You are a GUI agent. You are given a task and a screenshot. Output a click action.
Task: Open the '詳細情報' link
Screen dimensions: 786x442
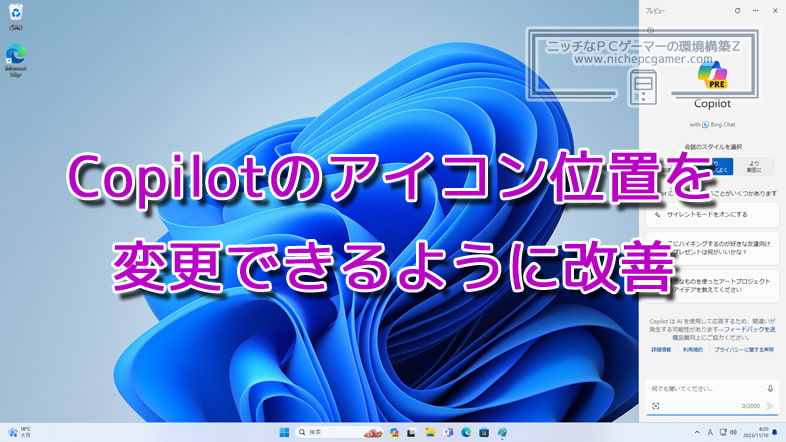(661, 349)
